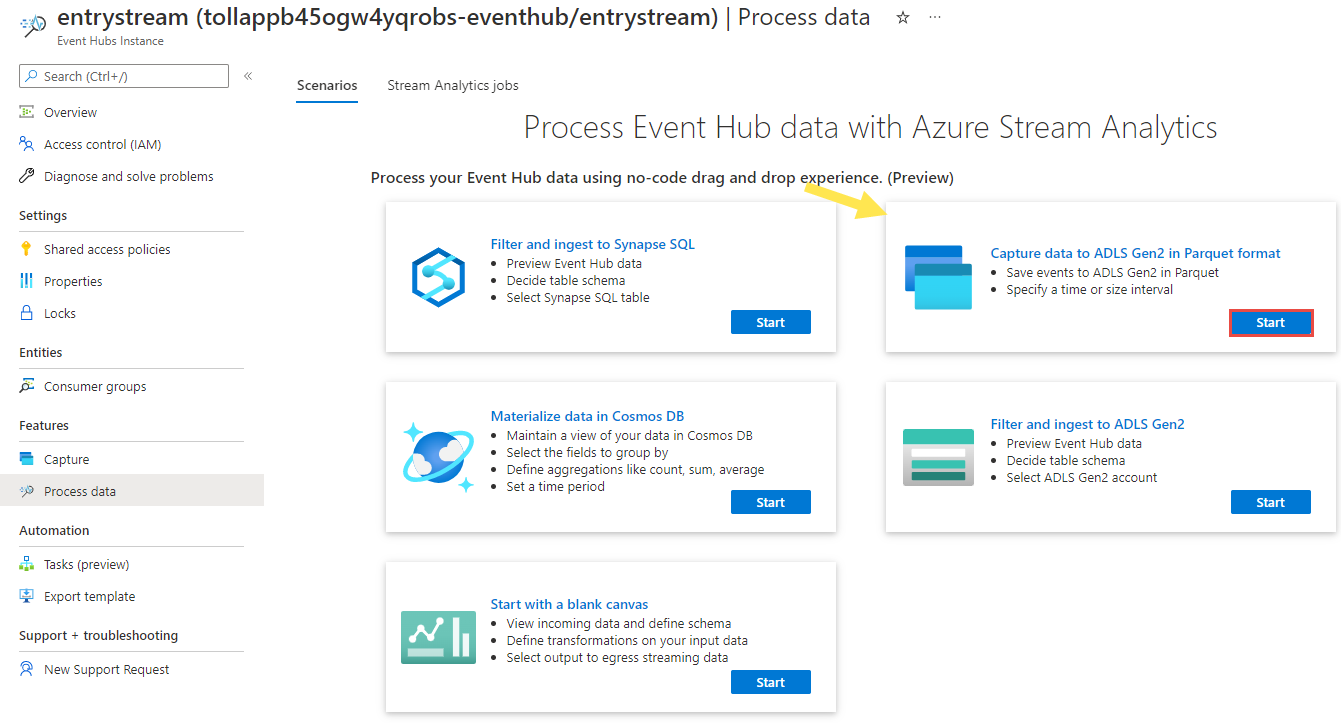
Task: Open Filter and ingest to Synapse SQL link
Action: [592, 244]
